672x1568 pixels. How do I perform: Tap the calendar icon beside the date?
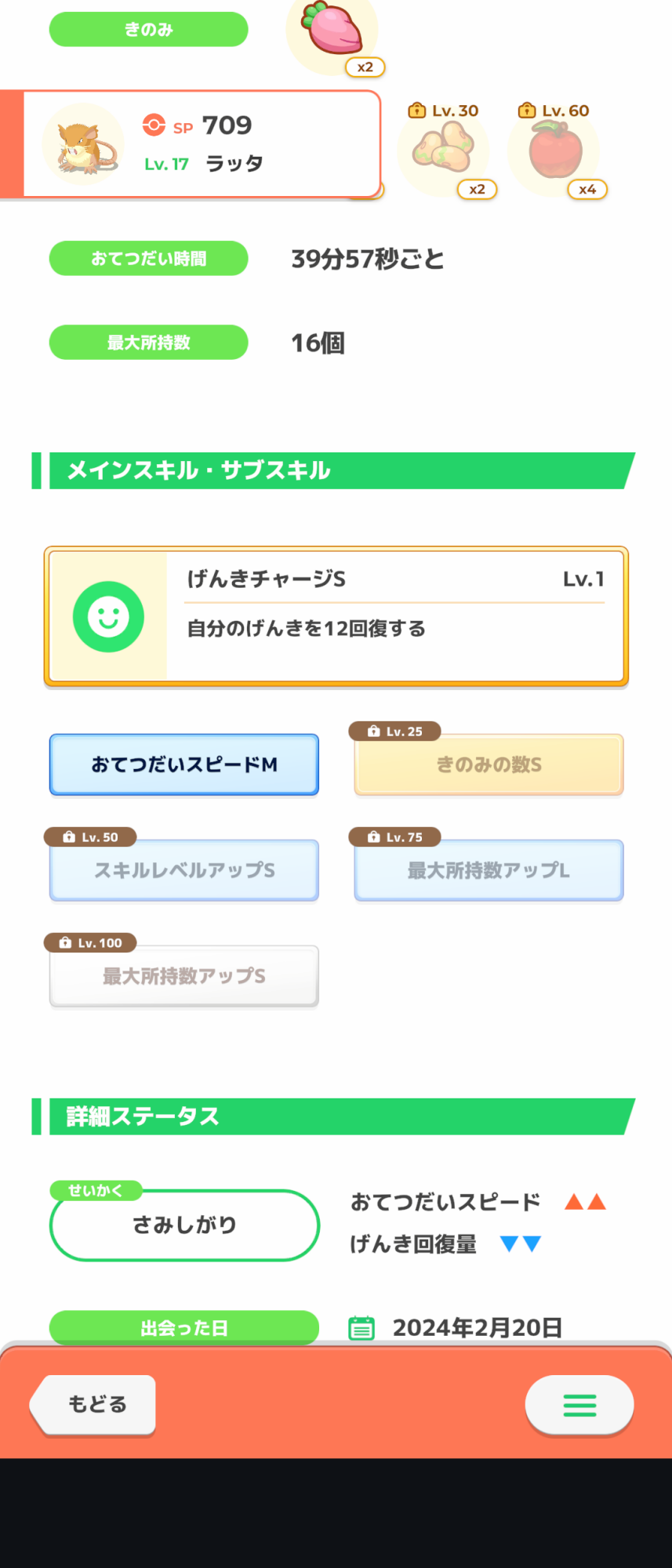click(361, 1328)
